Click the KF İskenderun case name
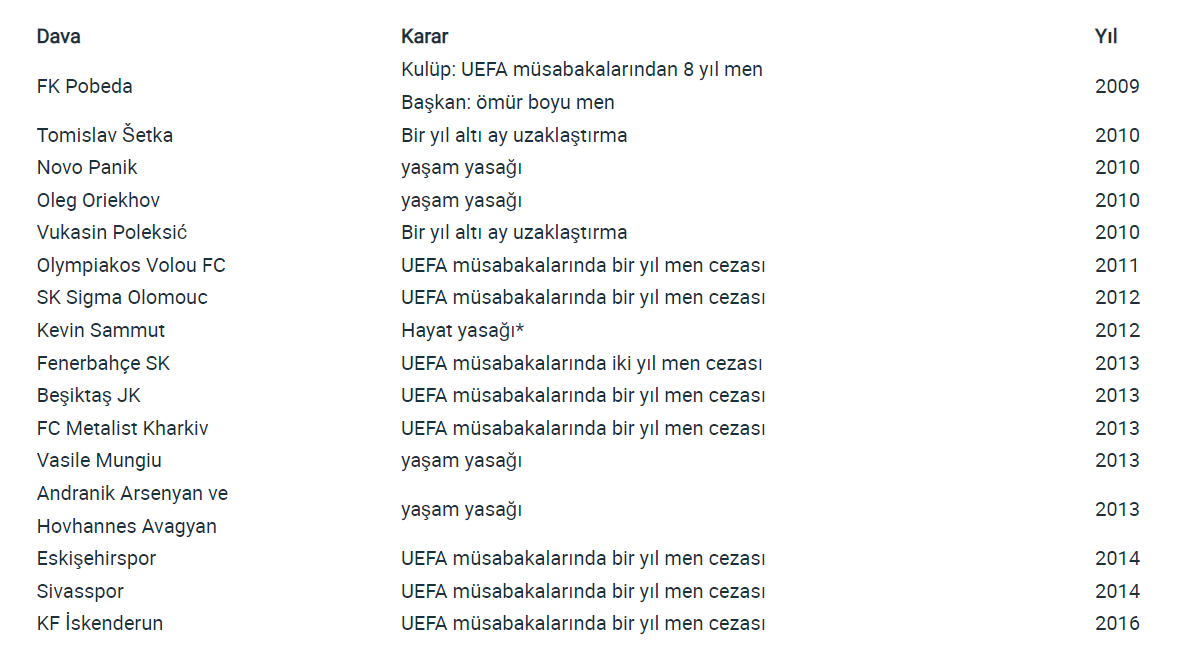1178x656 pixels. [100, 623]
